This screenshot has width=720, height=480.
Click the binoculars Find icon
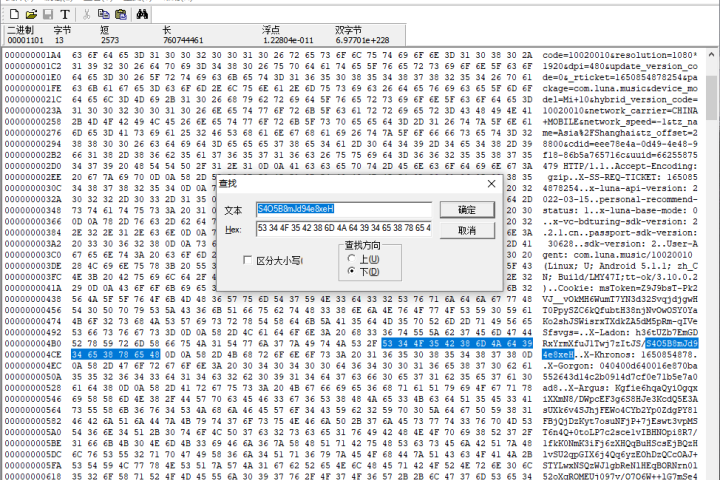tap(143, 15)
